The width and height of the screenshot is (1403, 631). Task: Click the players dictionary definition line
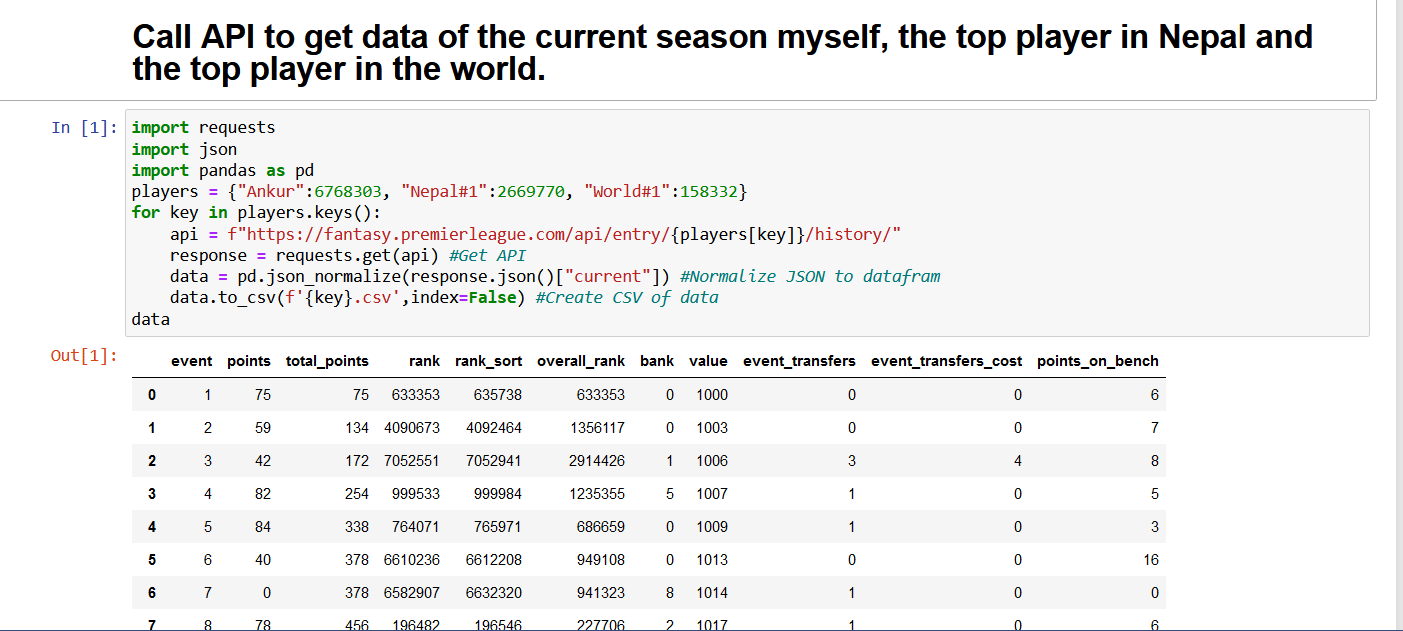pyautogui.click(x=438, y=191)
